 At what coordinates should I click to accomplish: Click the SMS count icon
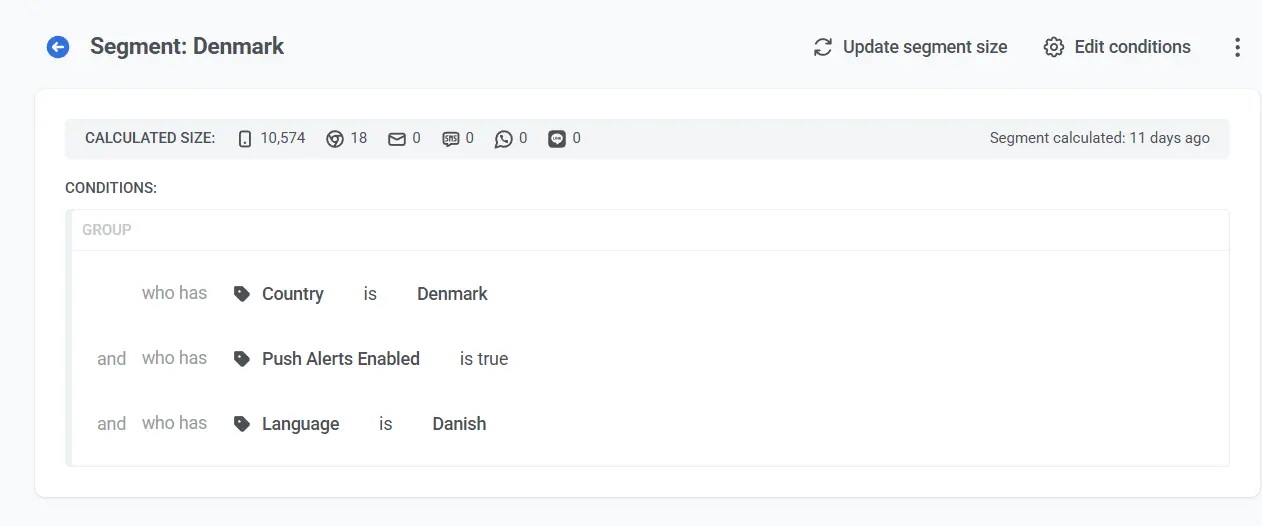[x=451, y=139]
